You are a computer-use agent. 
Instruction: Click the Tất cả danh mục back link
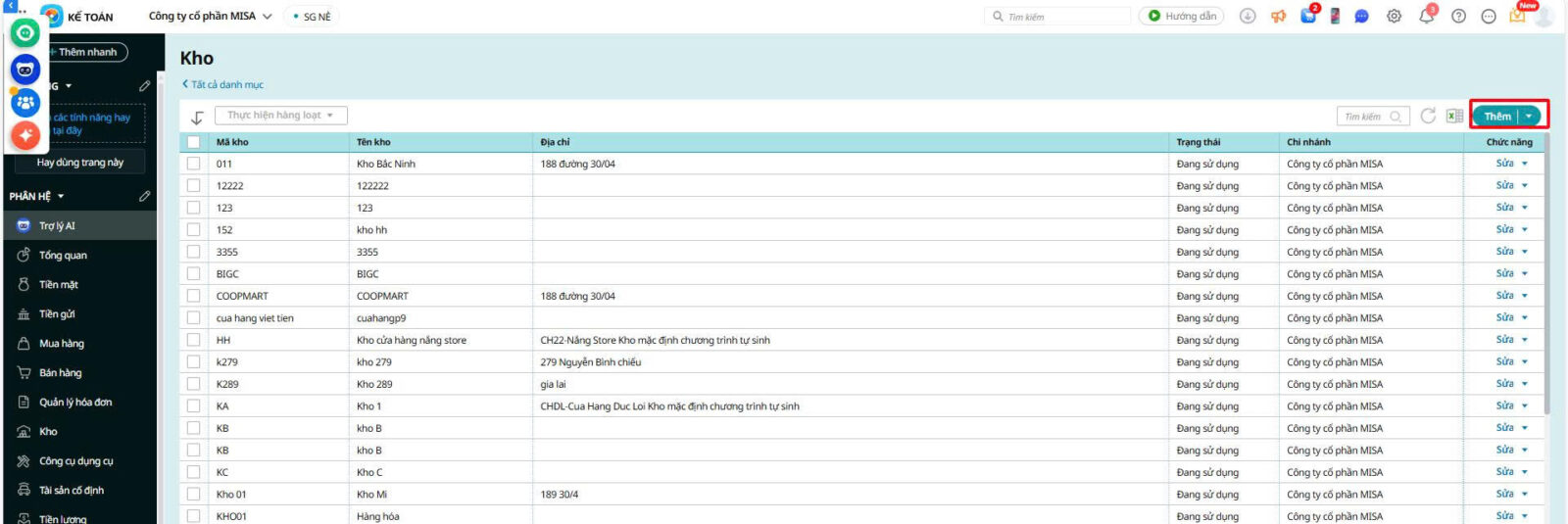[x=223, y=85]
